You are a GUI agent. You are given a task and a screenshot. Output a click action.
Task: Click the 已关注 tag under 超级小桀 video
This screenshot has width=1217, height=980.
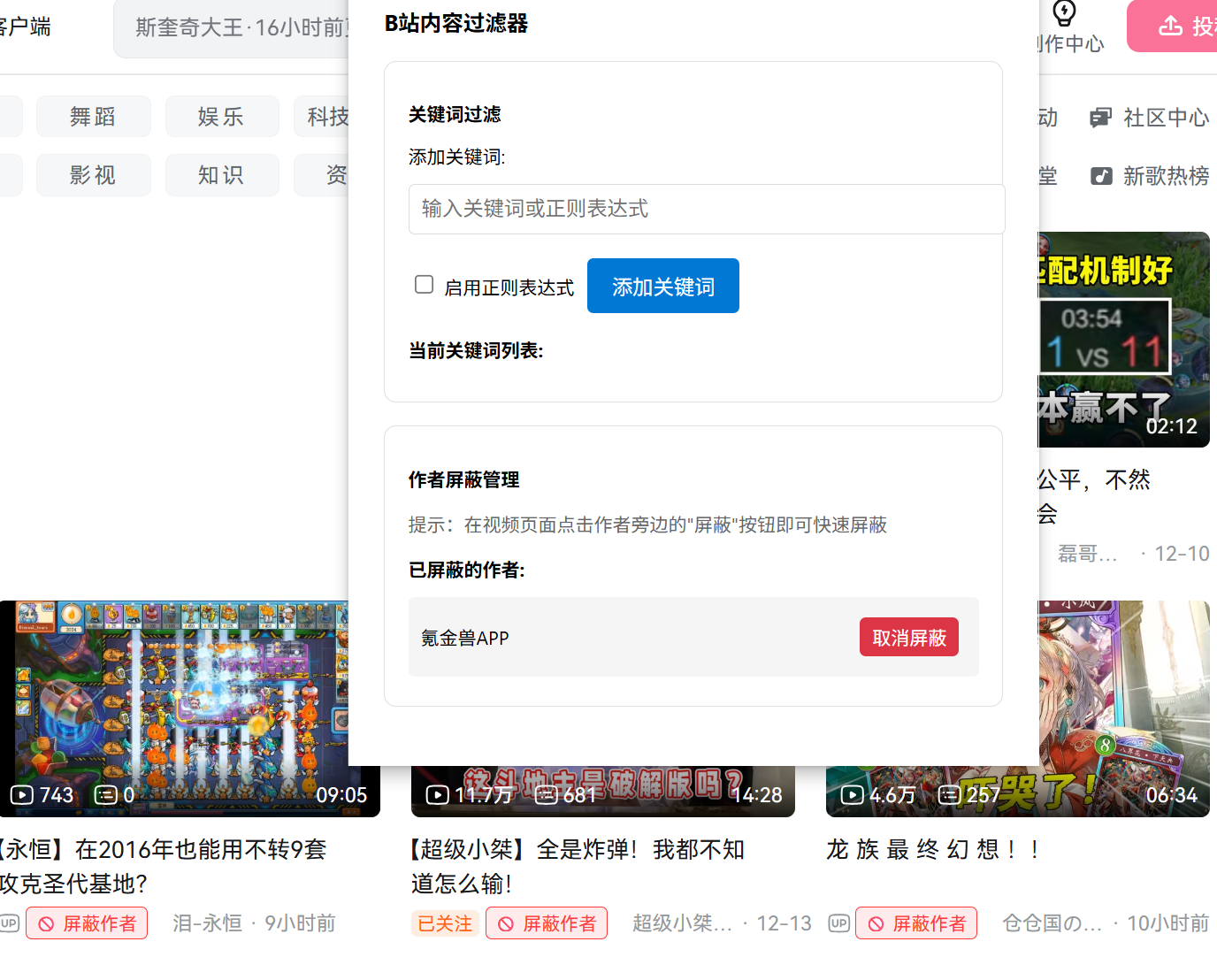point(444,923)
